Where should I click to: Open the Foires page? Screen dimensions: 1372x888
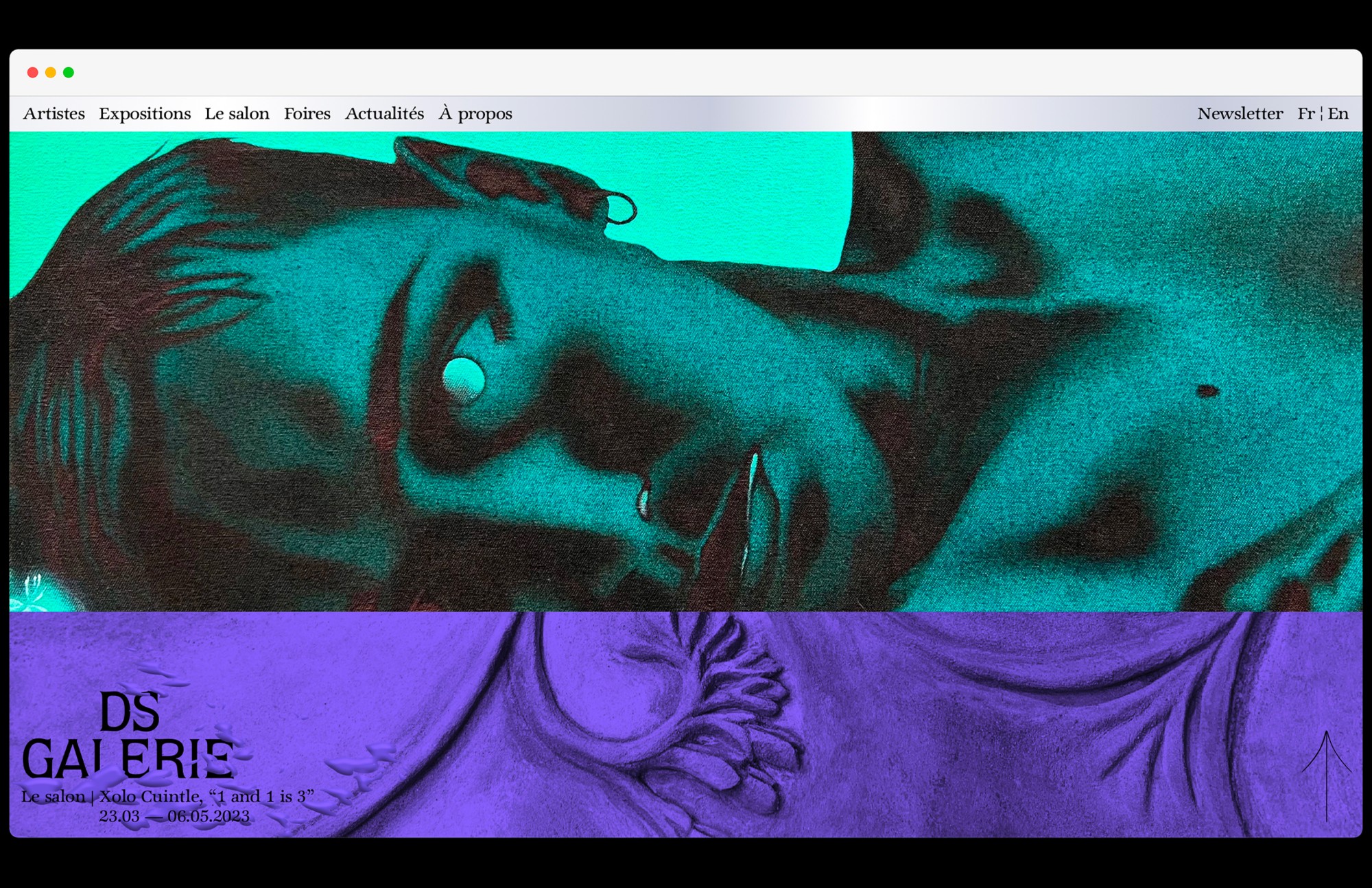(x=307, y=114)
